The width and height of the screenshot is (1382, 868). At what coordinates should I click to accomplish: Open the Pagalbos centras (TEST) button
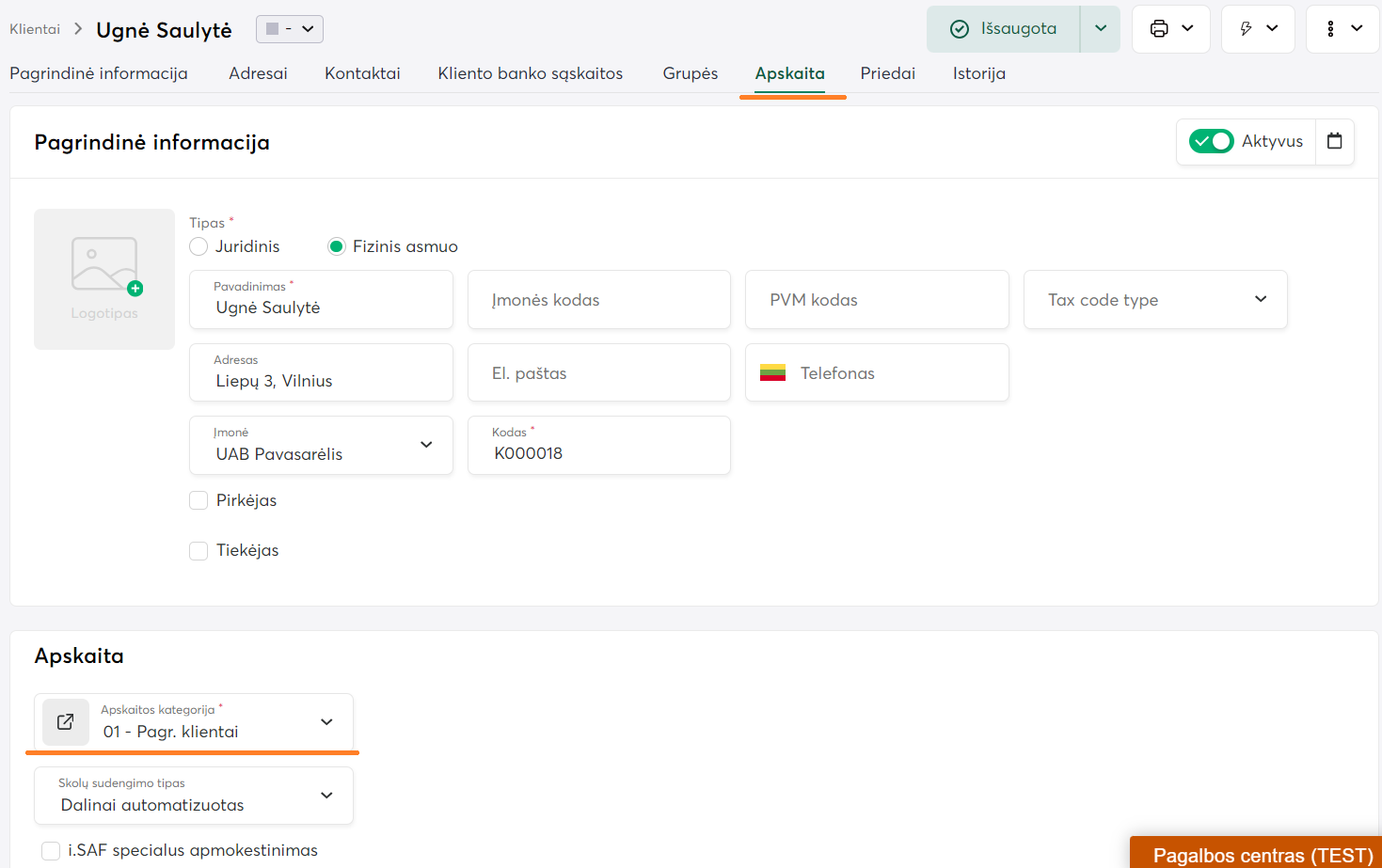point(1262,855)
